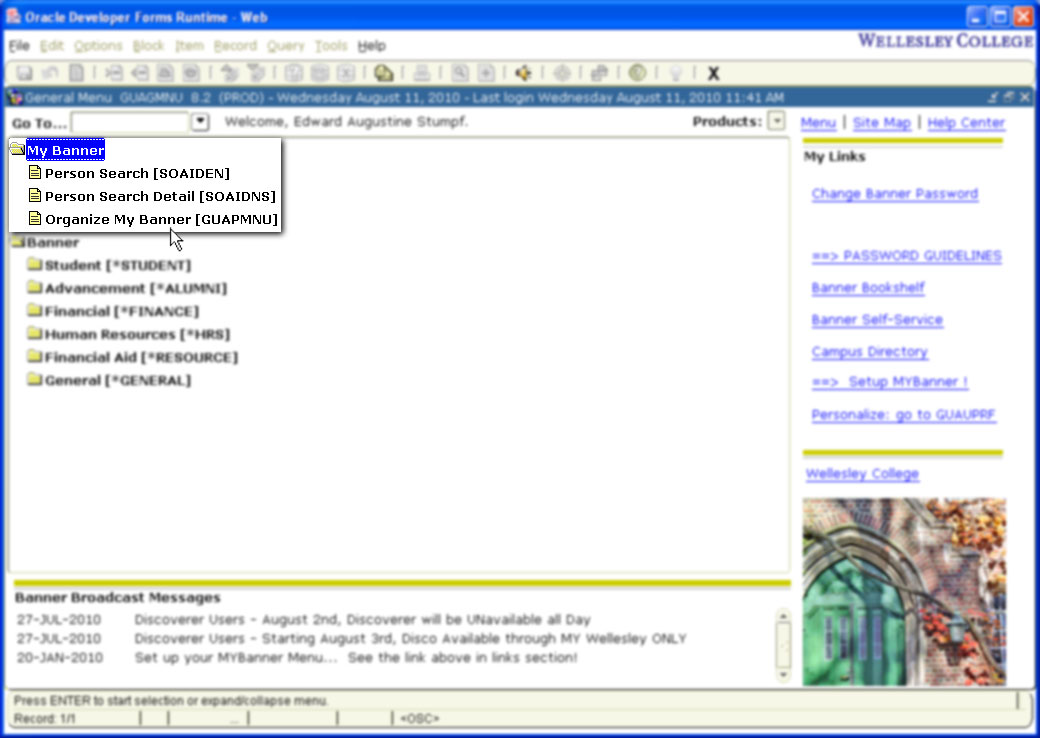Click the lightbulb toolbar icon

(675, 73)
